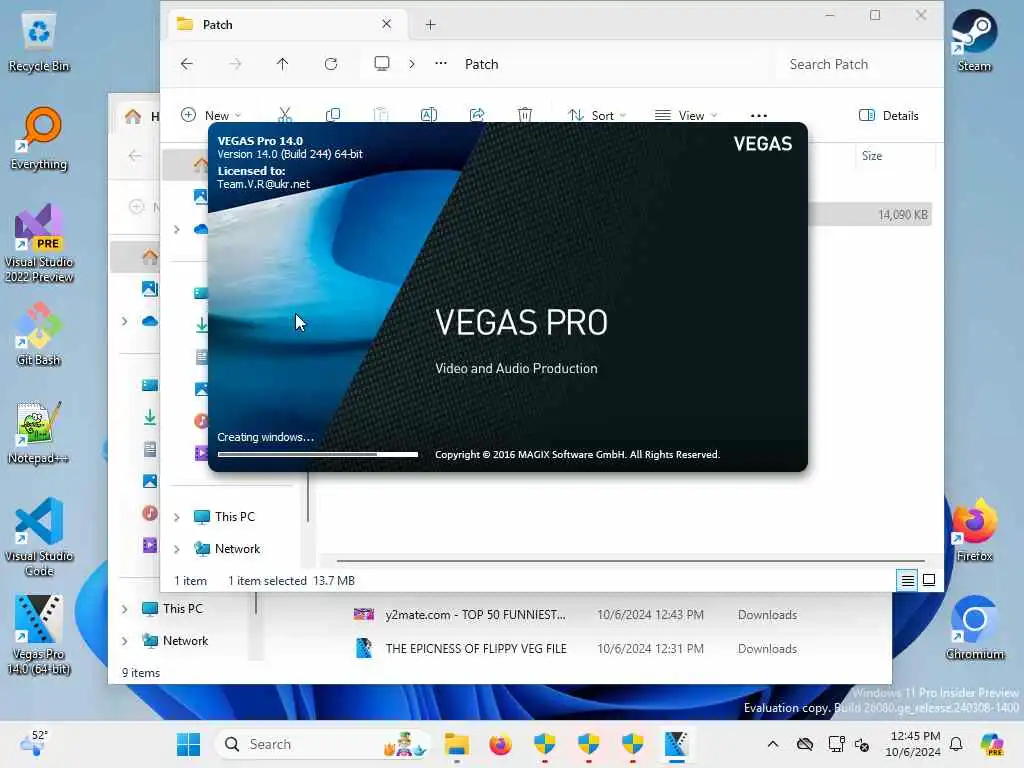
Task: Expand the breadcrumb chevron after the monitor icon
Action: pos(411,64)
